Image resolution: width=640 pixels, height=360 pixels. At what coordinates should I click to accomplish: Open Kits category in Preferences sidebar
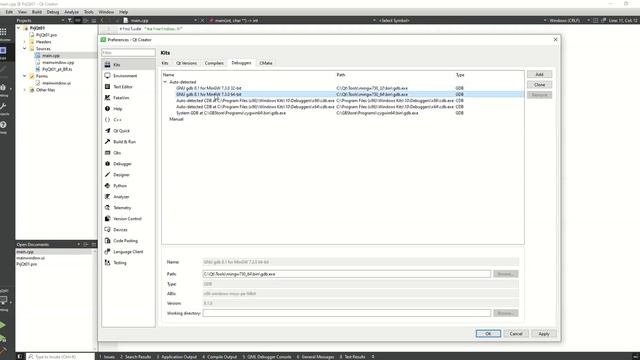tap(128, 64)
